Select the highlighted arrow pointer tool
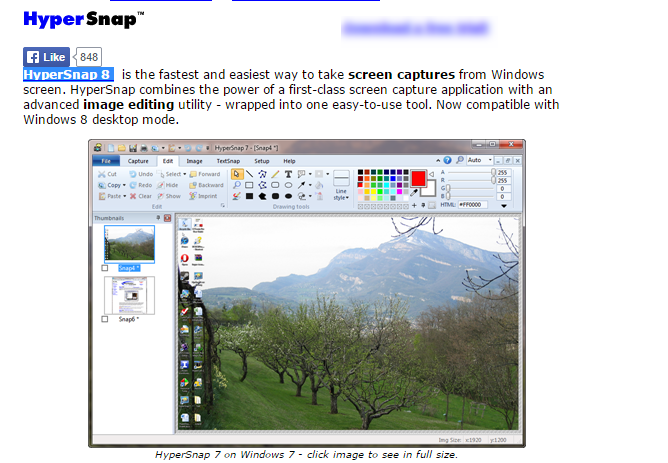 [237, 174]
